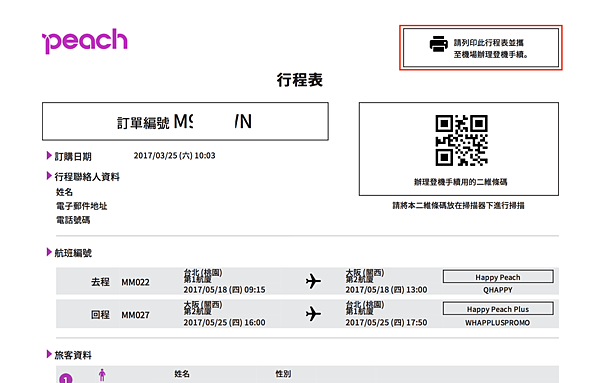Click departure time 2017/05/25 (四) 16:00
600x383 pixels.
pos(224,323)
